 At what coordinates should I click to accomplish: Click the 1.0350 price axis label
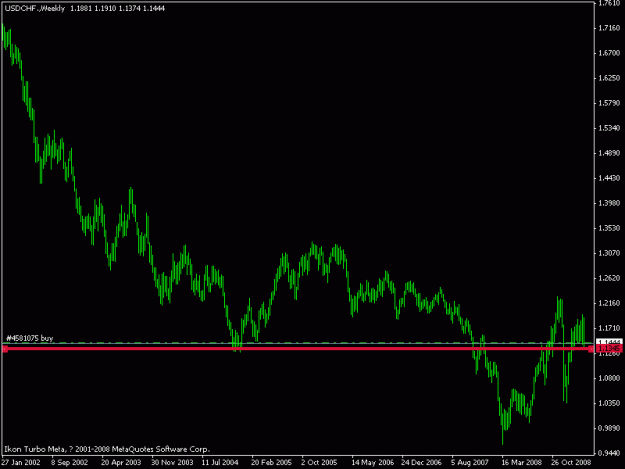click(609, 403)
